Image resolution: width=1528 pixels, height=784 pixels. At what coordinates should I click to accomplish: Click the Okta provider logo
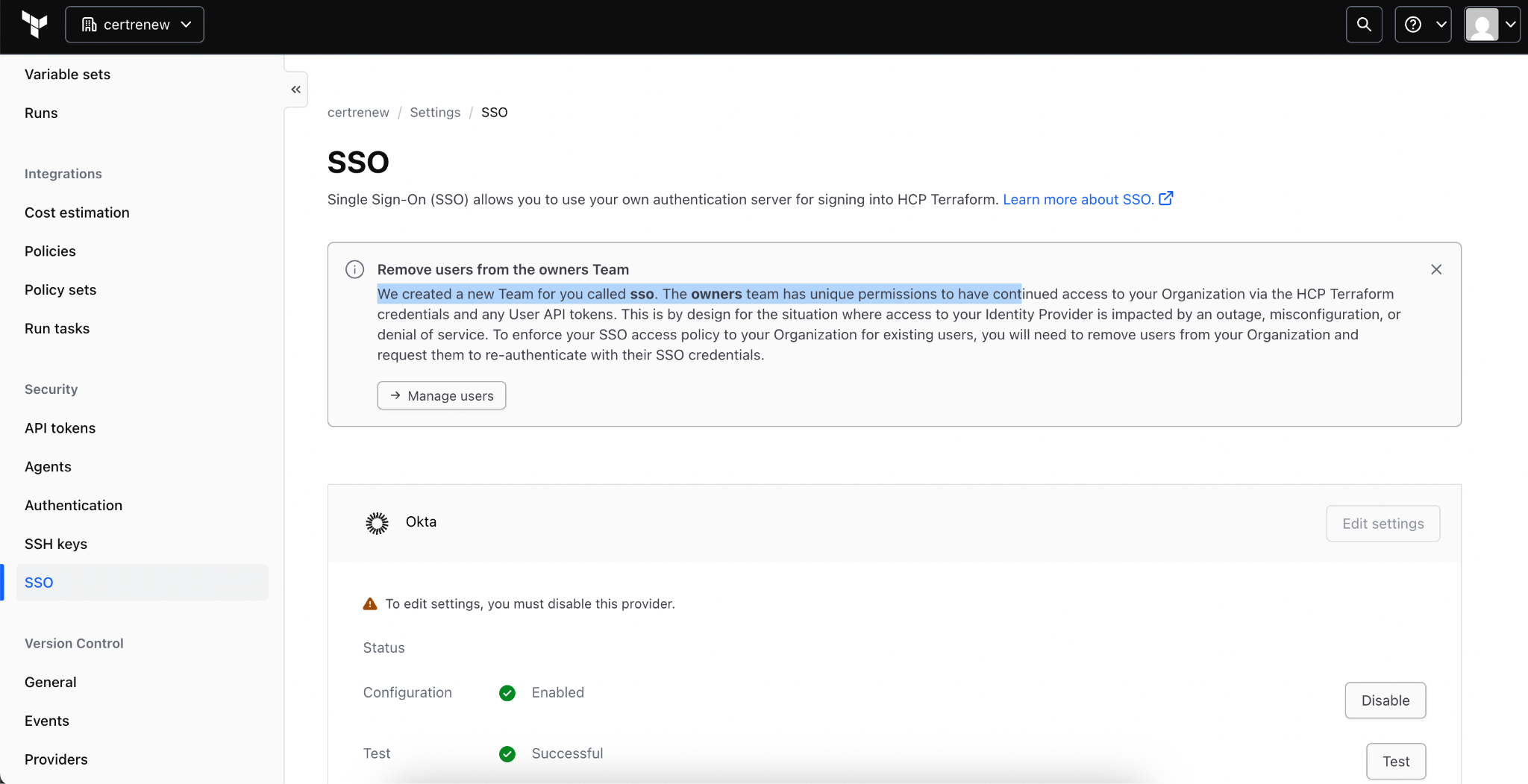[378, 523]
